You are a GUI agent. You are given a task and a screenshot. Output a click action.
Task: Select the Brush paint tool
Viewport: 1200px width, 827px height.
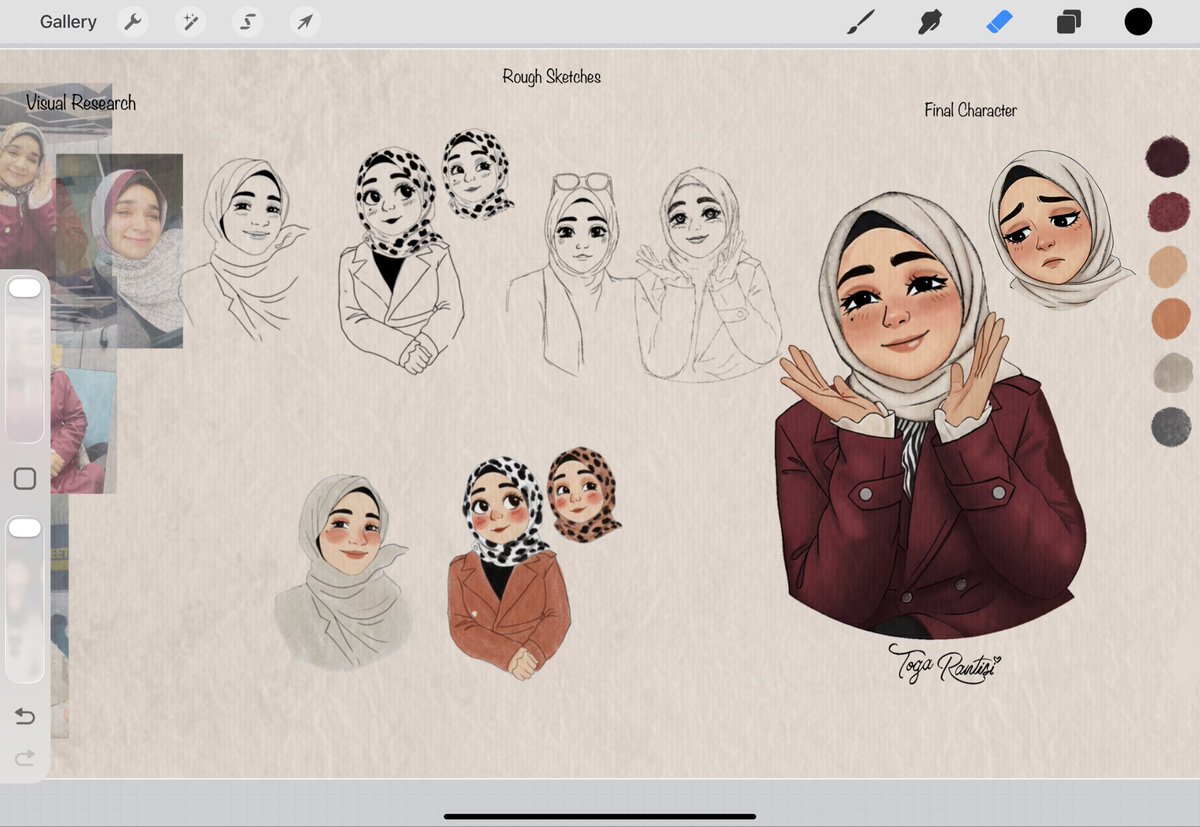point(860,22)
